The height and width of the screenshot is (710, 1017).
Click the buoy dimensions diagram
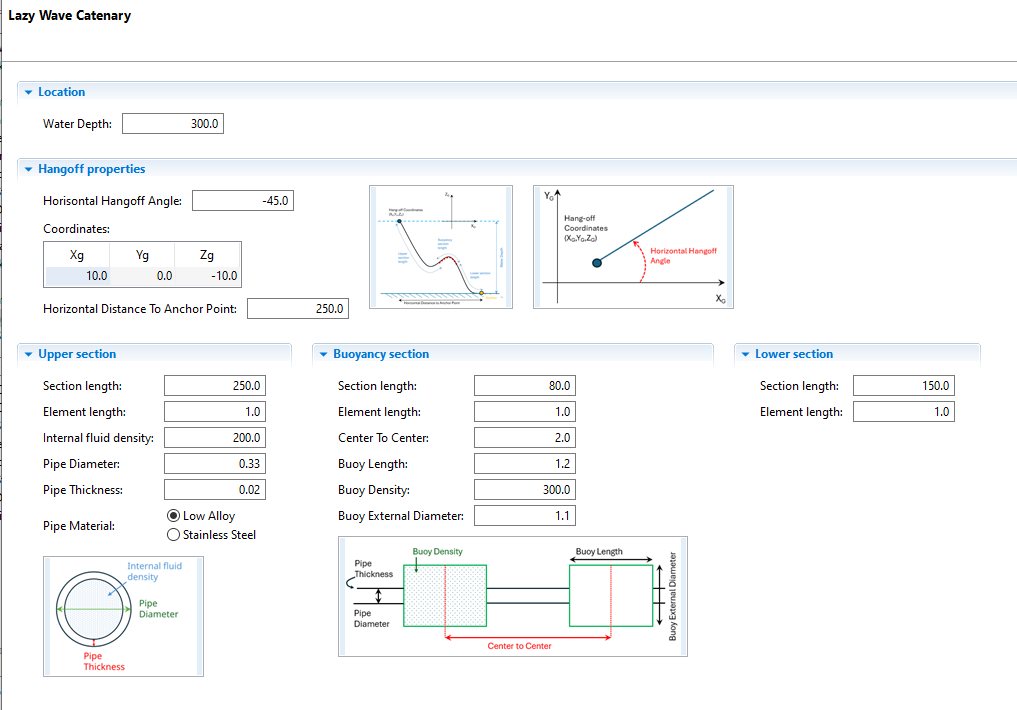[513, 596]
